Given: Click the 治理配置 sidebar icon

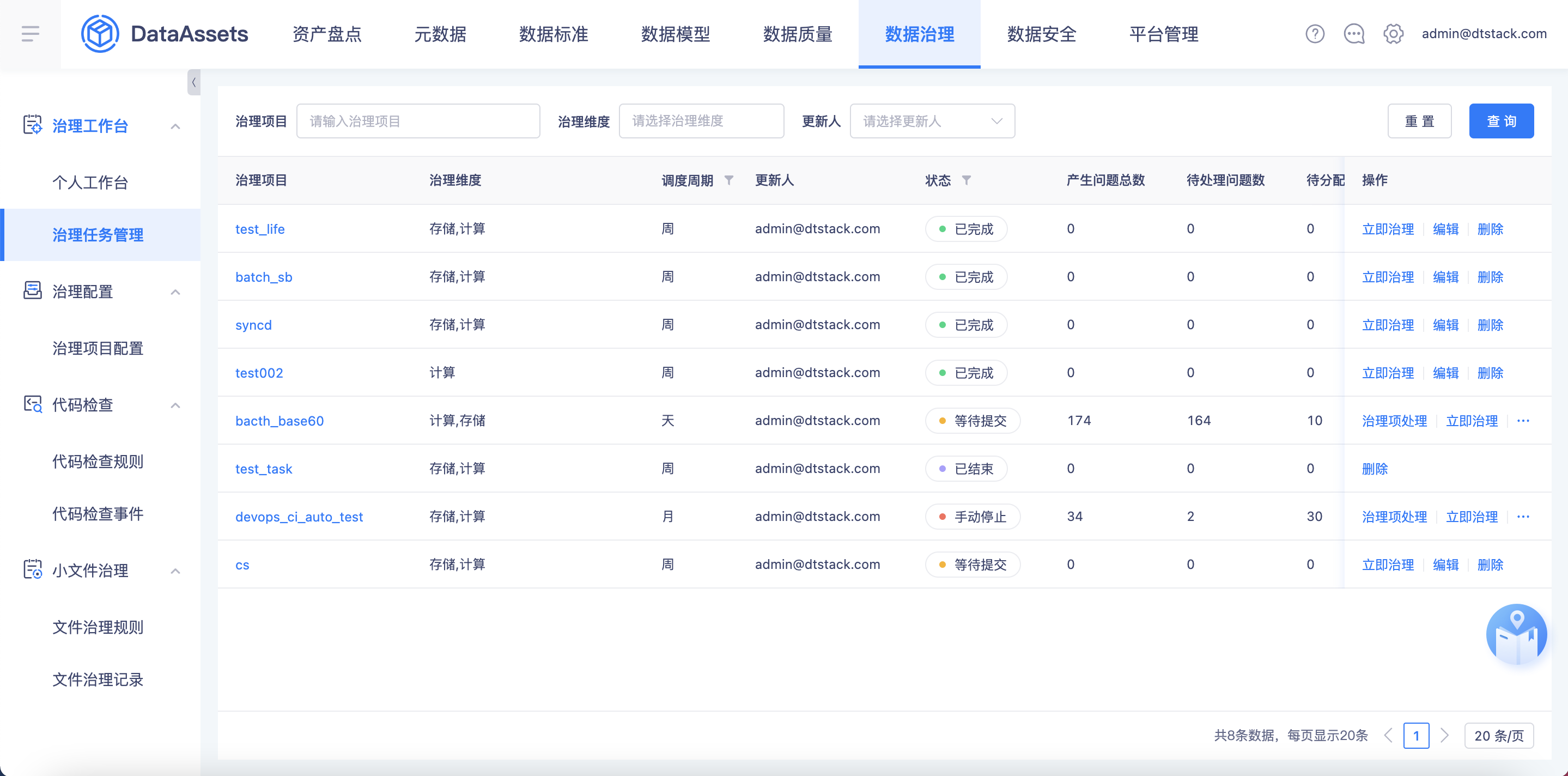Looking at the screenshot, I should coord(32,290).
